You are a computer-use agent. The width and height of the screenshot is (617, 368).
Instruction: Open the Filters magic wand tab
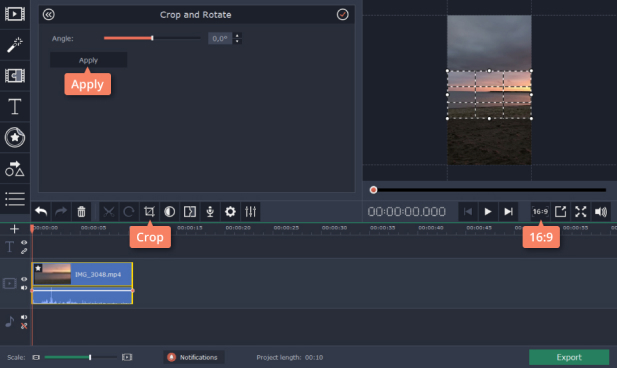pyautogui.click(x=15, y=45)
